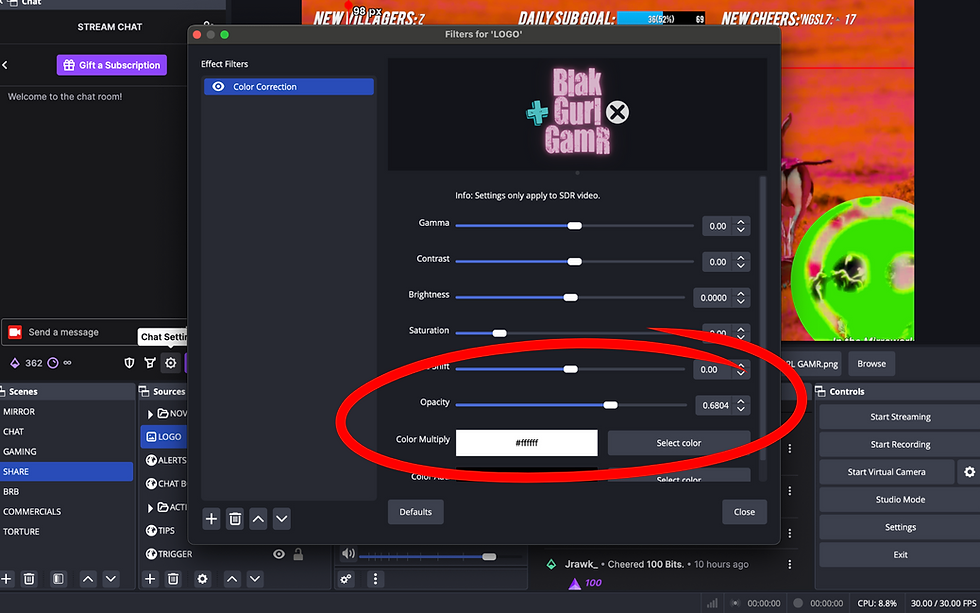980x613 pixels.
Task: Click the Gamma slider handle
Action: (574, 226)
